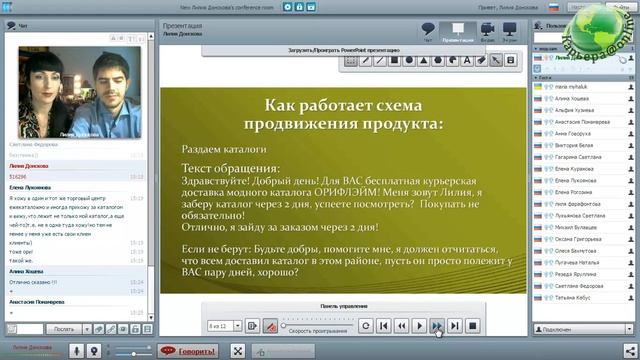Screen dimensions: 640x360
Task: Click the presenter webcam video thumbnail
Action: point(80,92)
